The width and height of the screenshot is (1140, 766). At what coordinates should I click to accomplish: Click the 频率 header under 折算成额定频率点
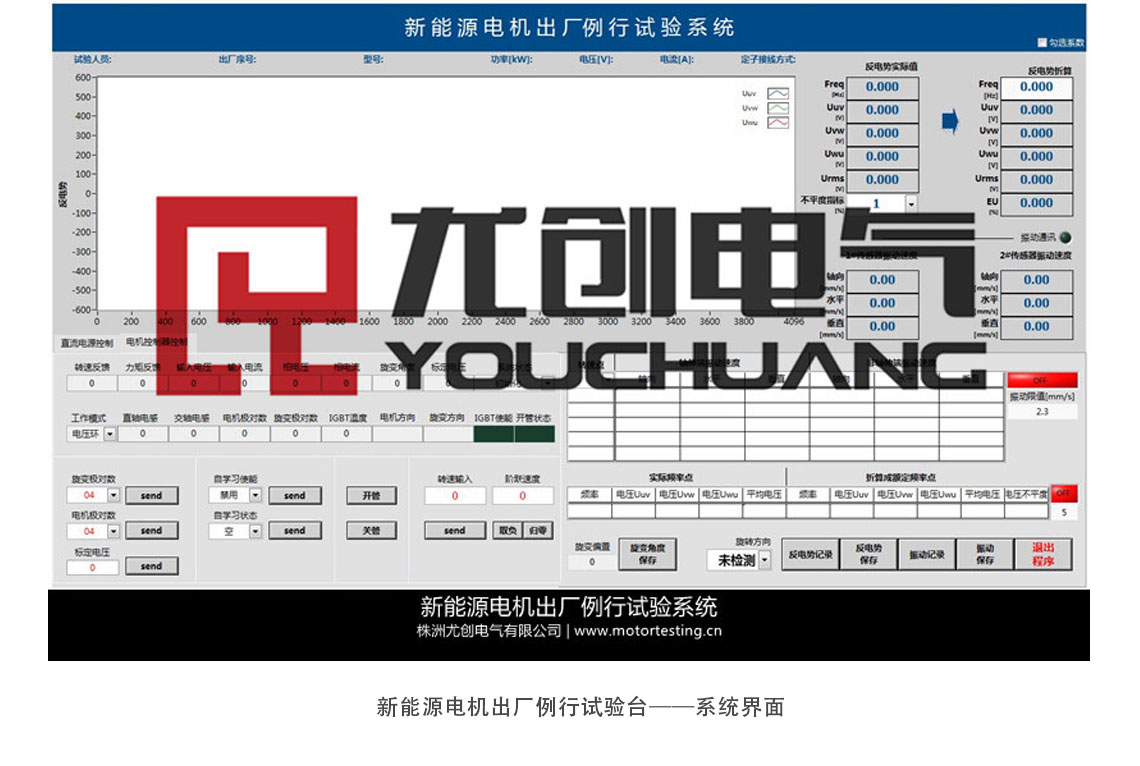click(x=808, y=494)
